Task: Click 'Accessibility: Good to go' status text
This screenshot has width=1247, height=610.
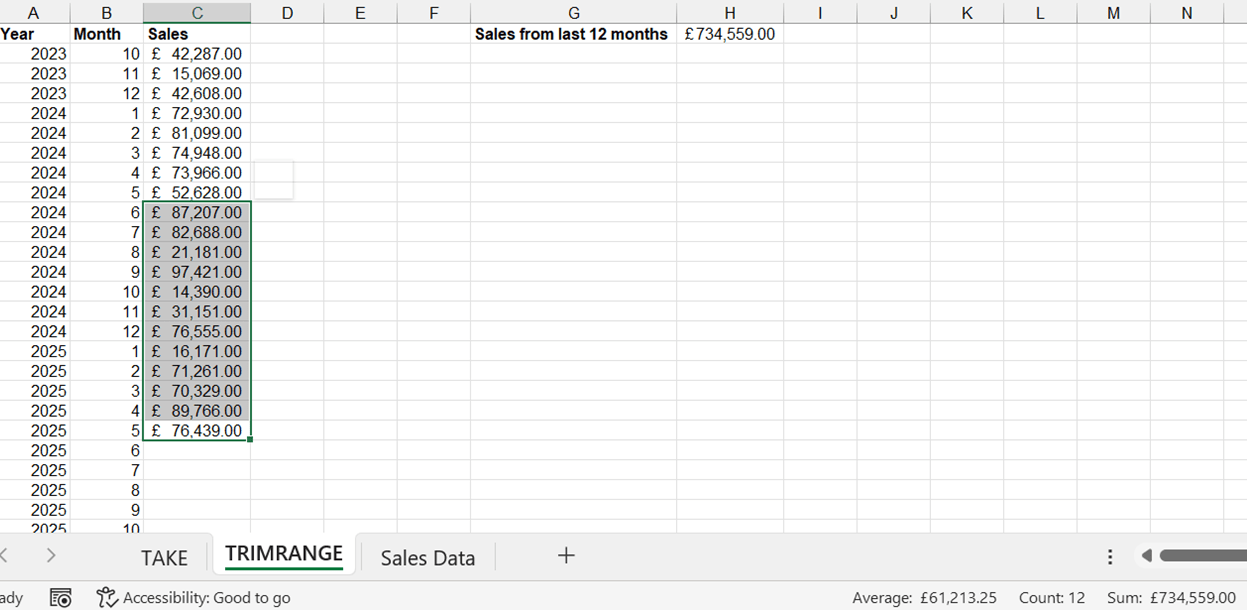Action: (x=206, y=598)
